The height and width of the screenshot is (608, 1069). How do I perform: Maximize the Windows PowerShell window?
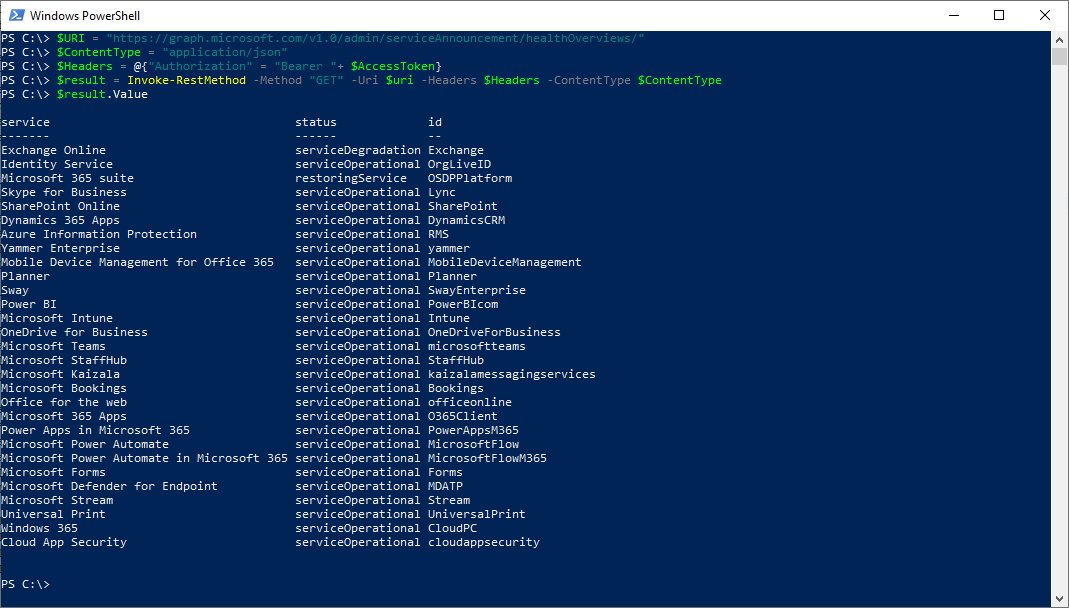pos(999,15)
